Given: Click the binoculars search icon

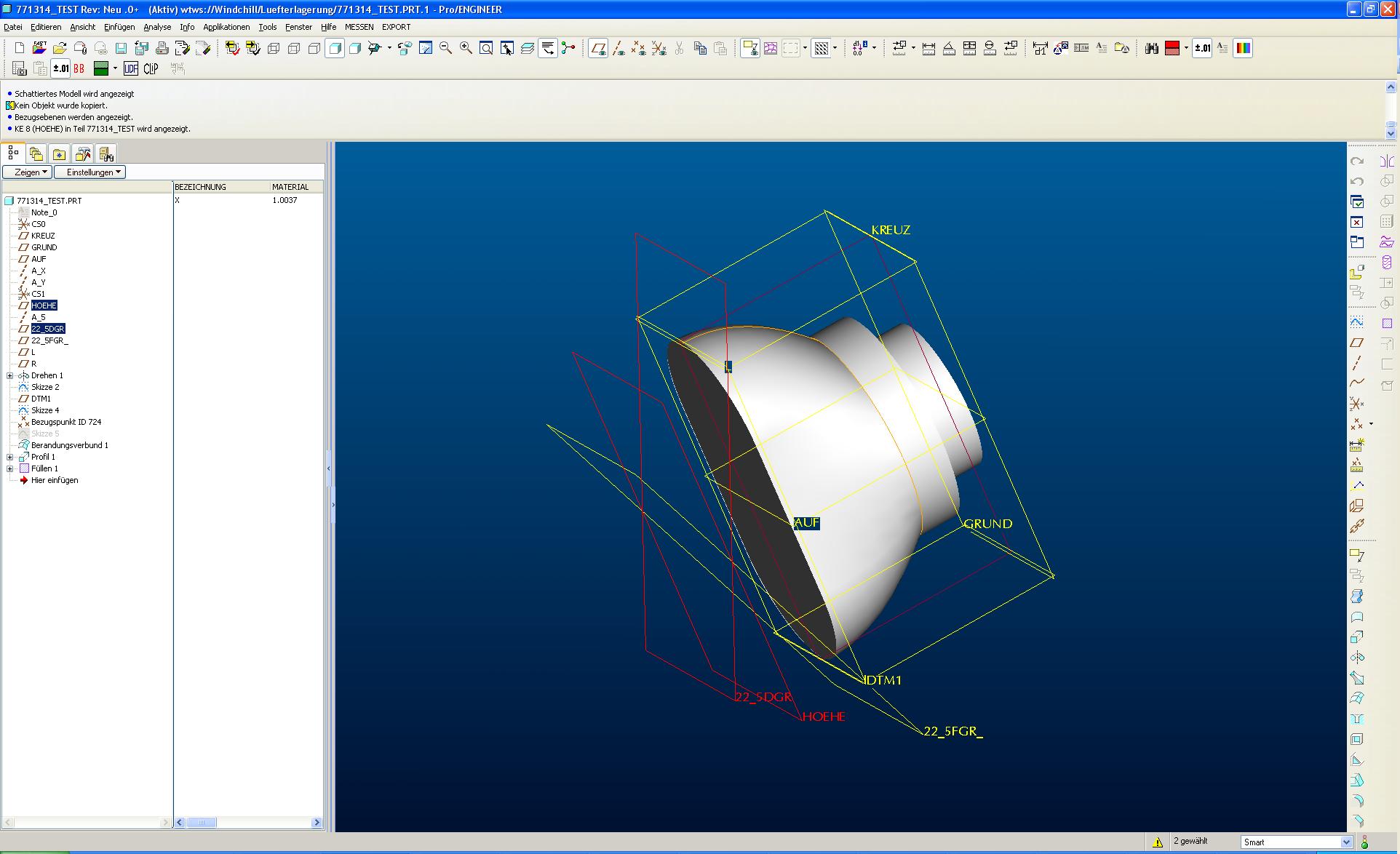Looking at the screenshot, I should coord(1151,48).
